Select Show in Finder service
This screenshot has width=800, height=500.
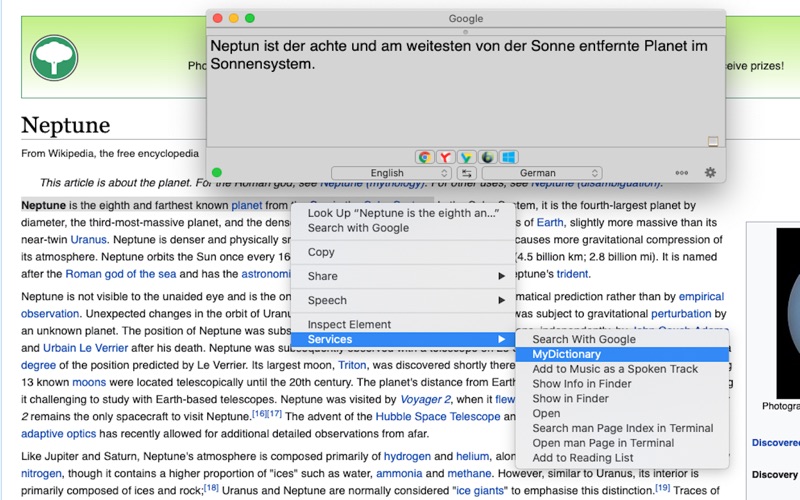coord(622,398)
